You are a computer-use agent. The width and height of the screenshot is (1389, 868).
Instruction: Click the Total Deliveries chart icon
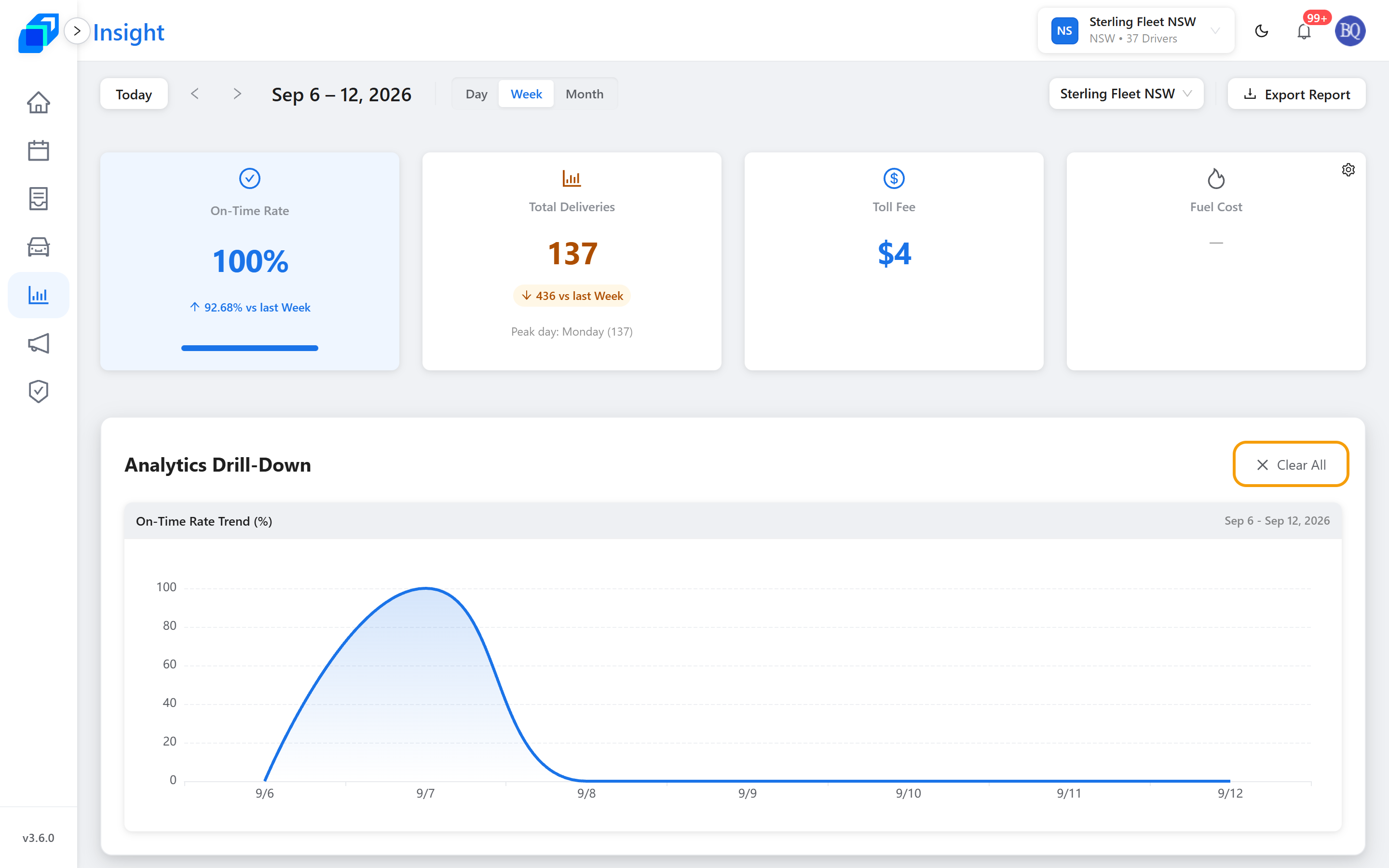coord(572,178)
